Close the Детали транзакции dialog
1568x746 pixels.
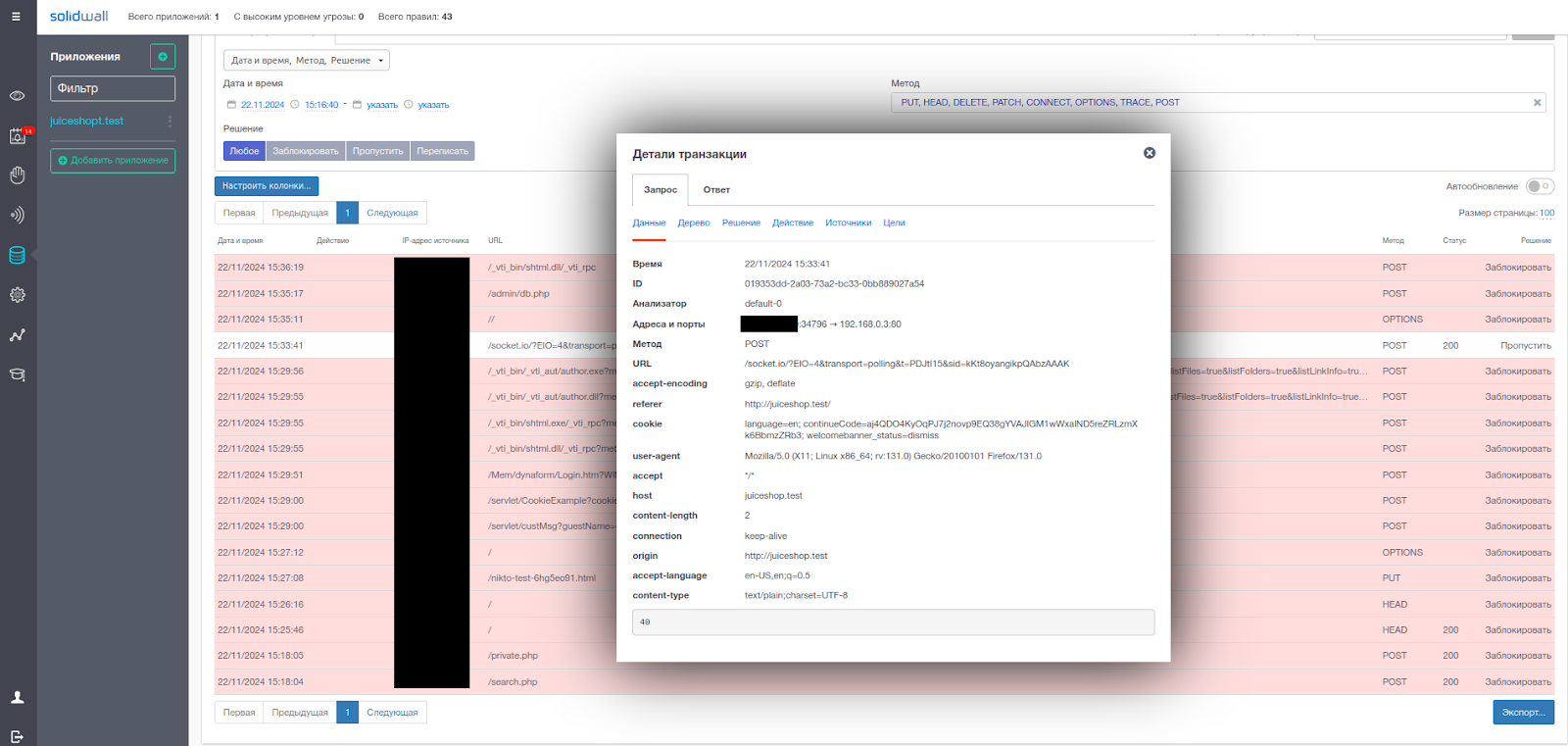(x=1150, y=153)
